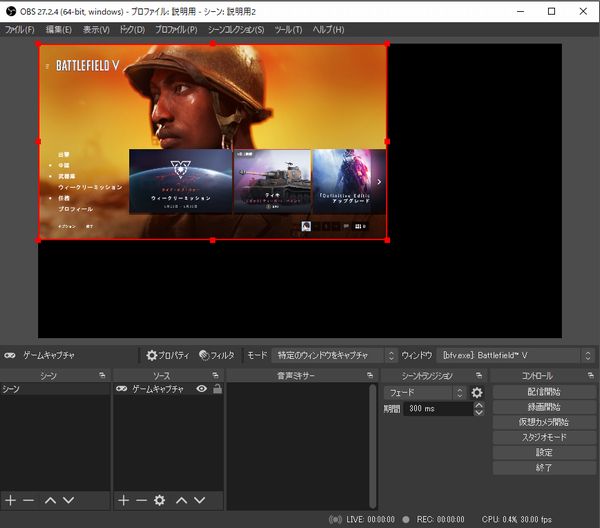Pop out the ソース dock icon
Screen dimensions: 600x528
point(215,375)
